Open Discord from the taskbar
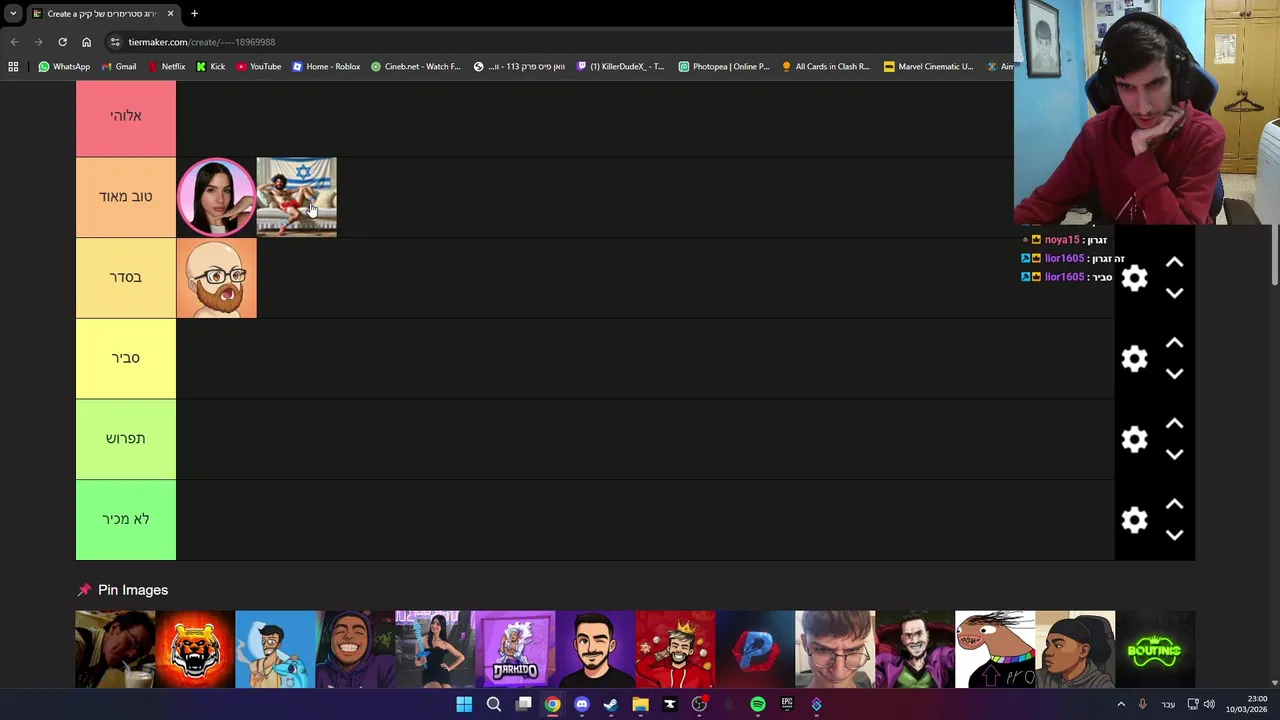Screen dimensions: 1280x720 click(582, 704)
